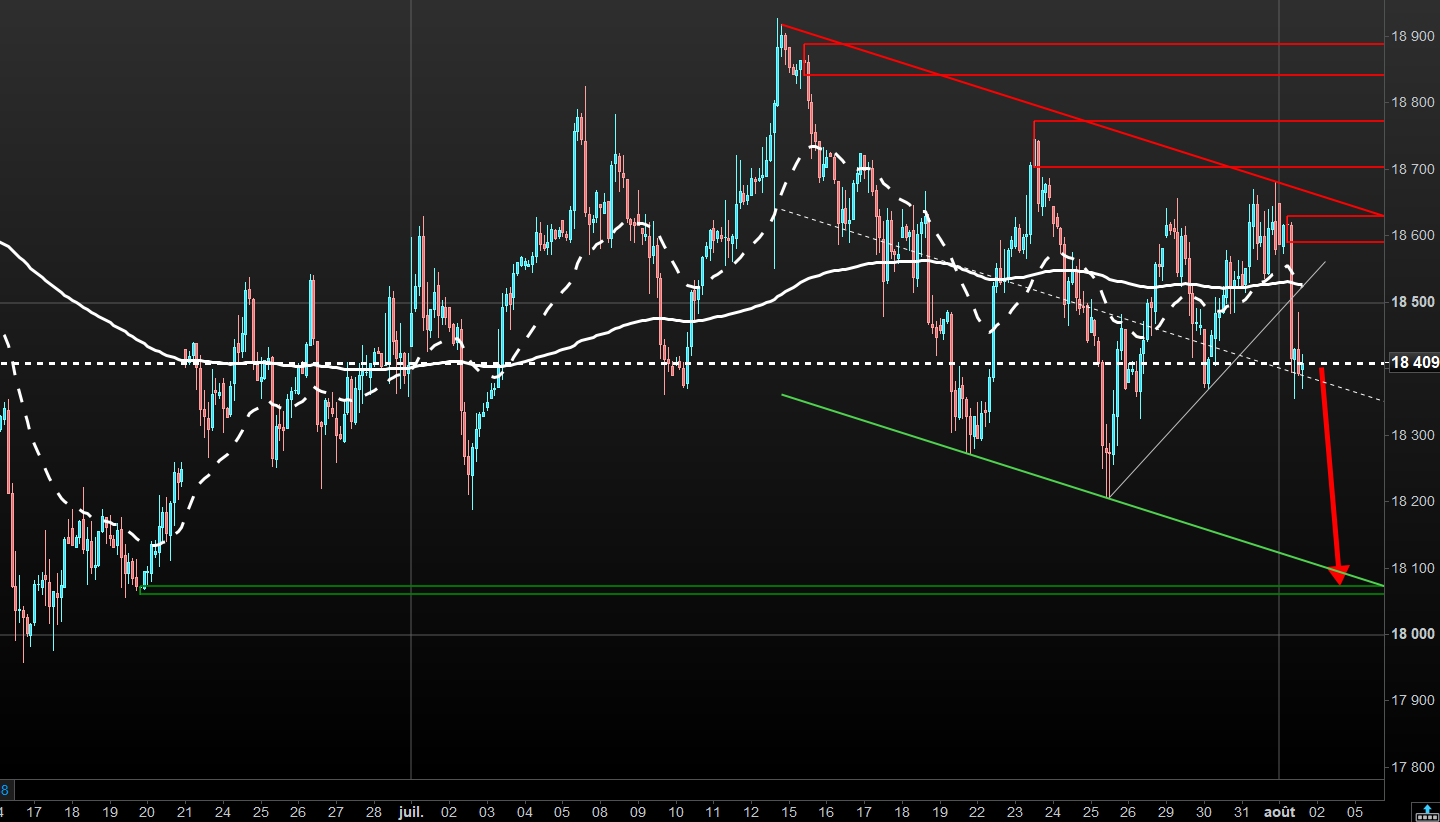1440x822 pixels.
Task: Click the highlighted current price label 18 409
Action: click(1414, 363)
